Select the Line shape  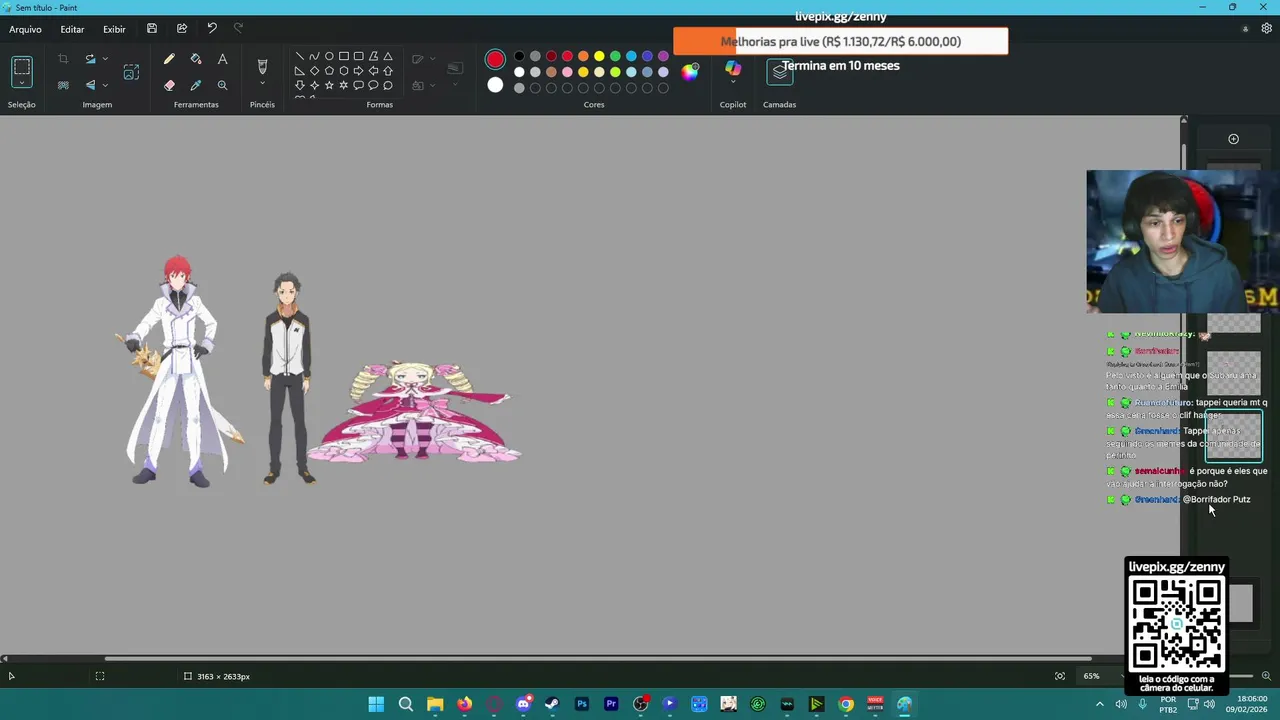click(x=299, y=56)
